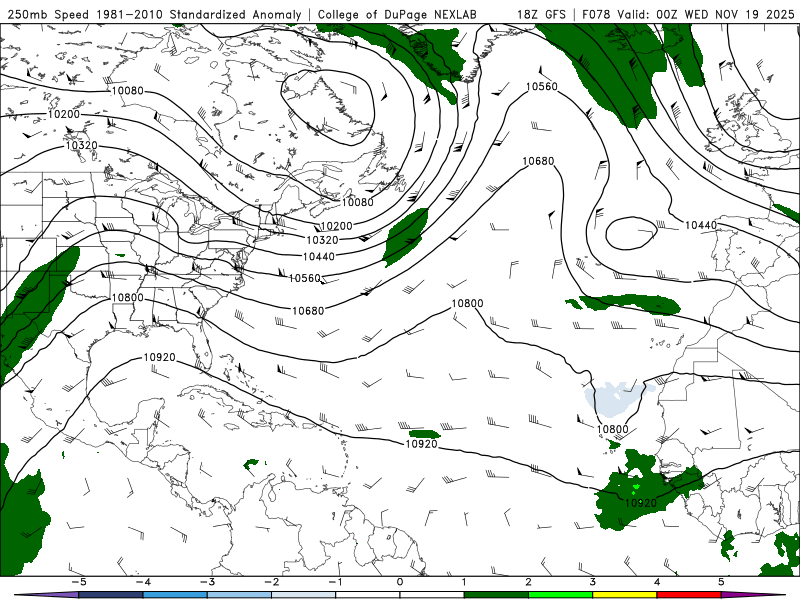Click the closed contour low over Labrador
Screen dimensions: 800x600
(x=328, y=107)
